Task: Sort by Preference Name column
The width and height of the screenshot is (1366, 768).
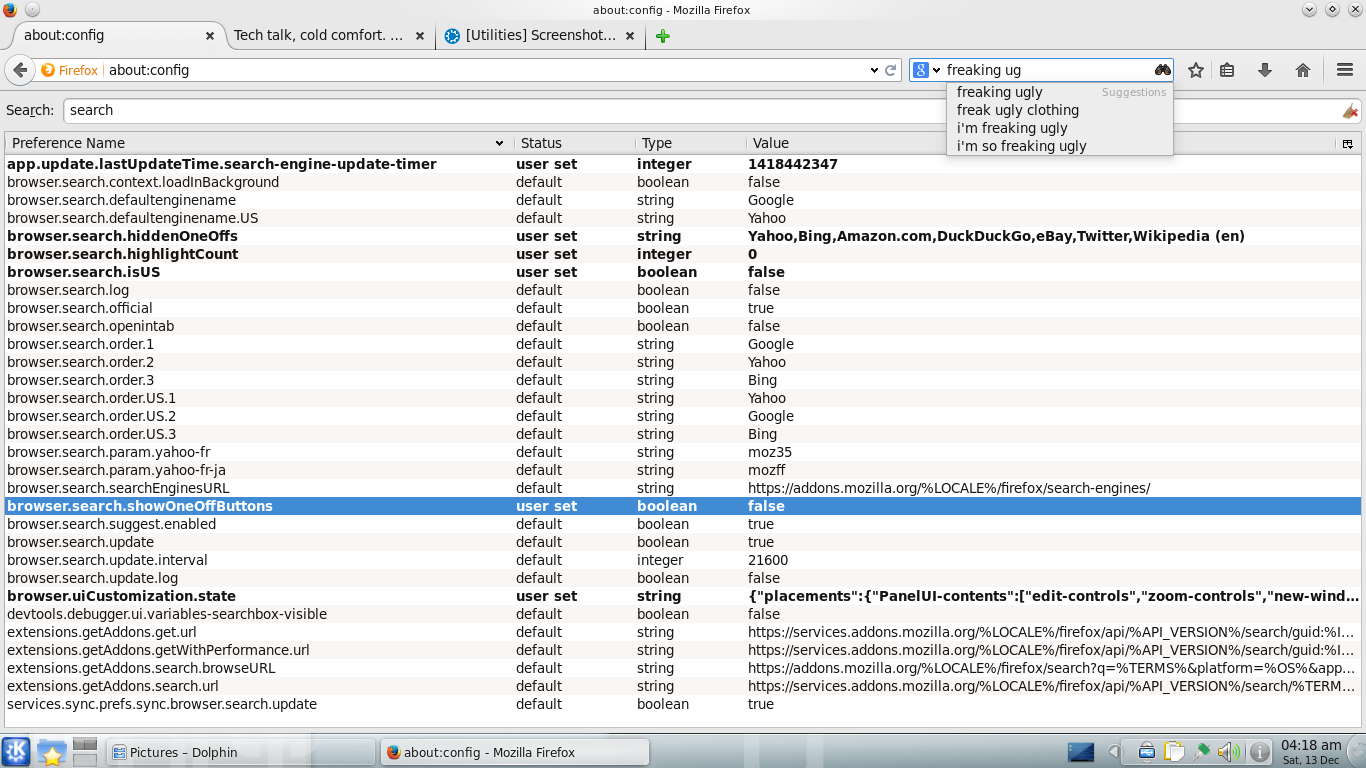Action: pos(259,143)
